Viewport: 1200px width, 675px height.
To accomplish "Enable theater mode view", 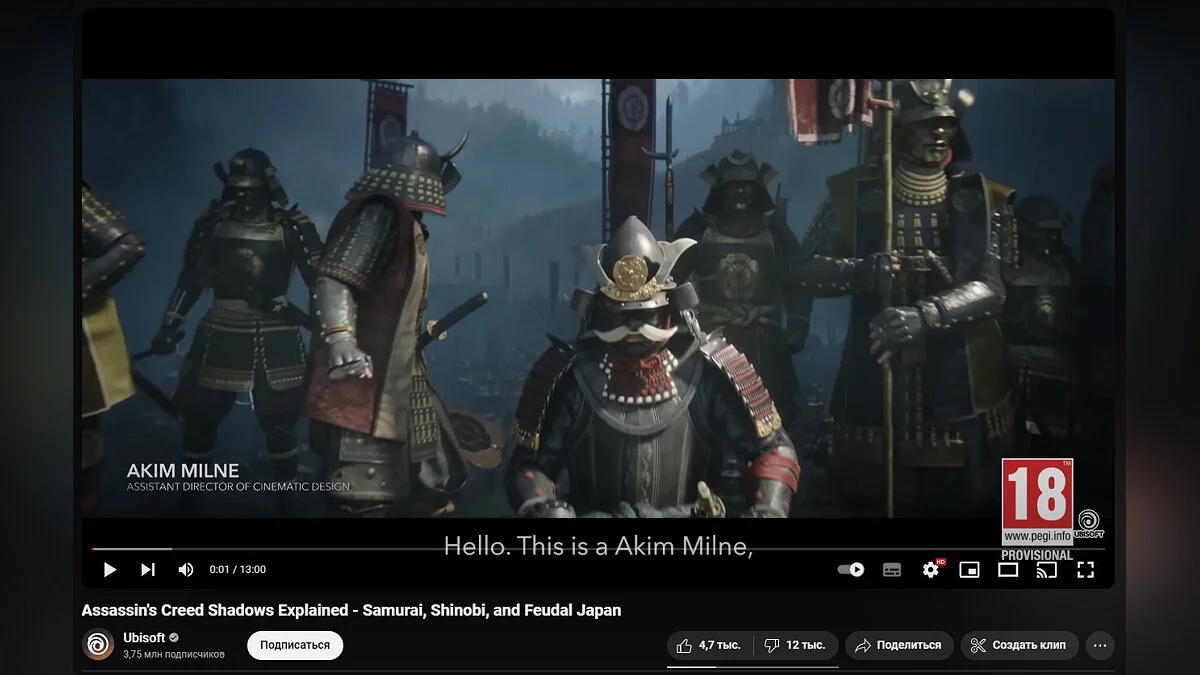I will (x=1008, y=569).
